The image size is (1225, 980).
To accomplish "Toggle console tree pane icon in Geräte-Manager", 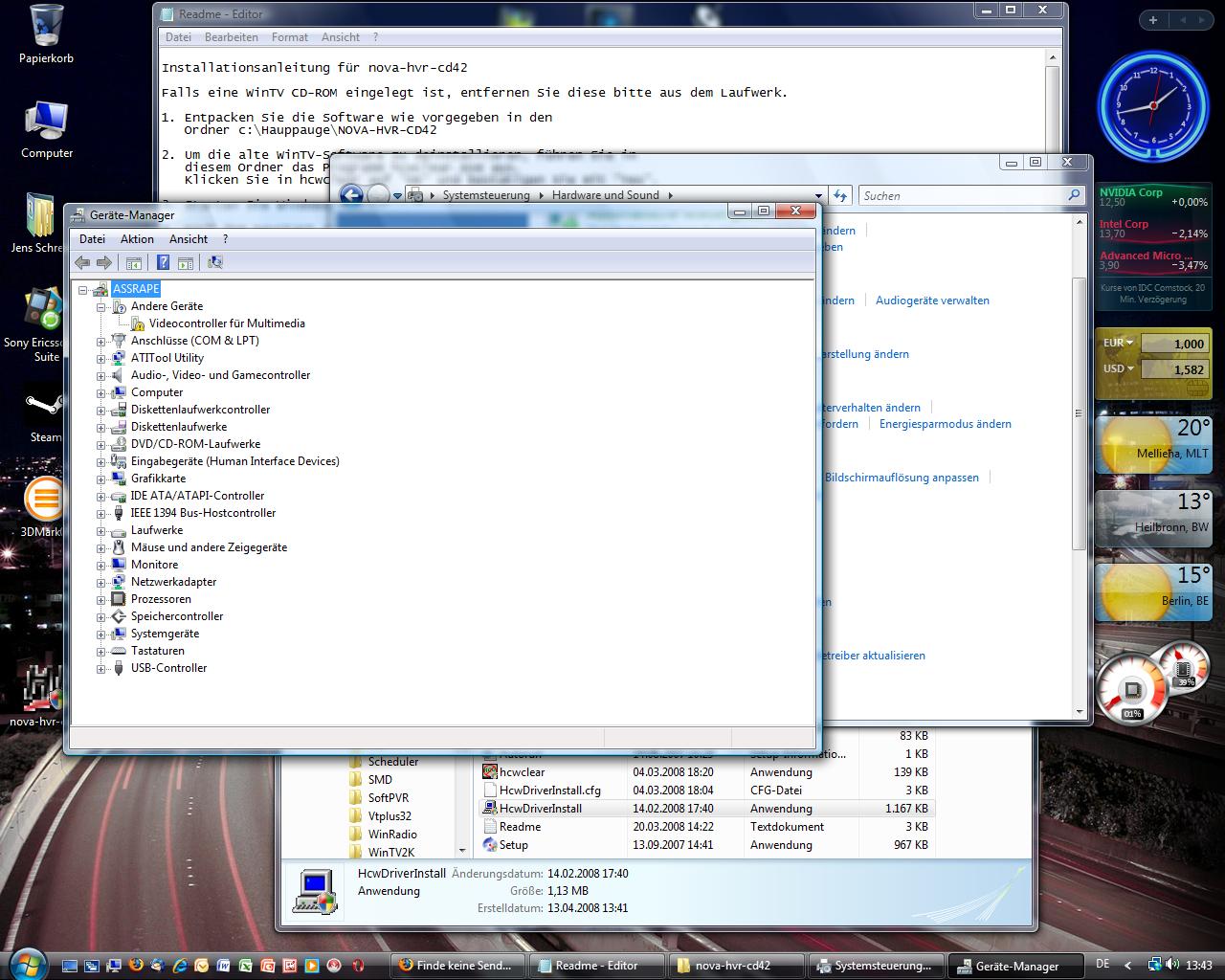I will (134, 262).
